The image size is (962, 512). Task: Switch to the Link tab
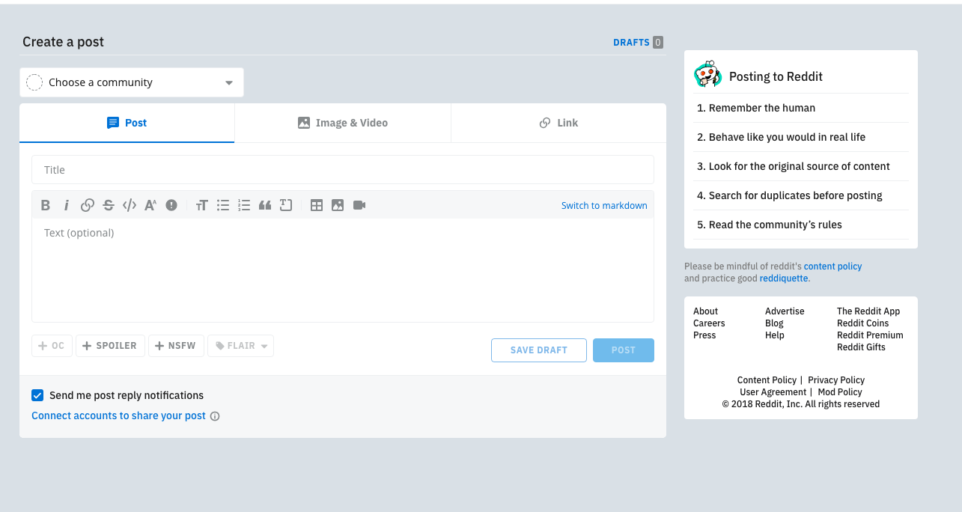tap(559, 123)
